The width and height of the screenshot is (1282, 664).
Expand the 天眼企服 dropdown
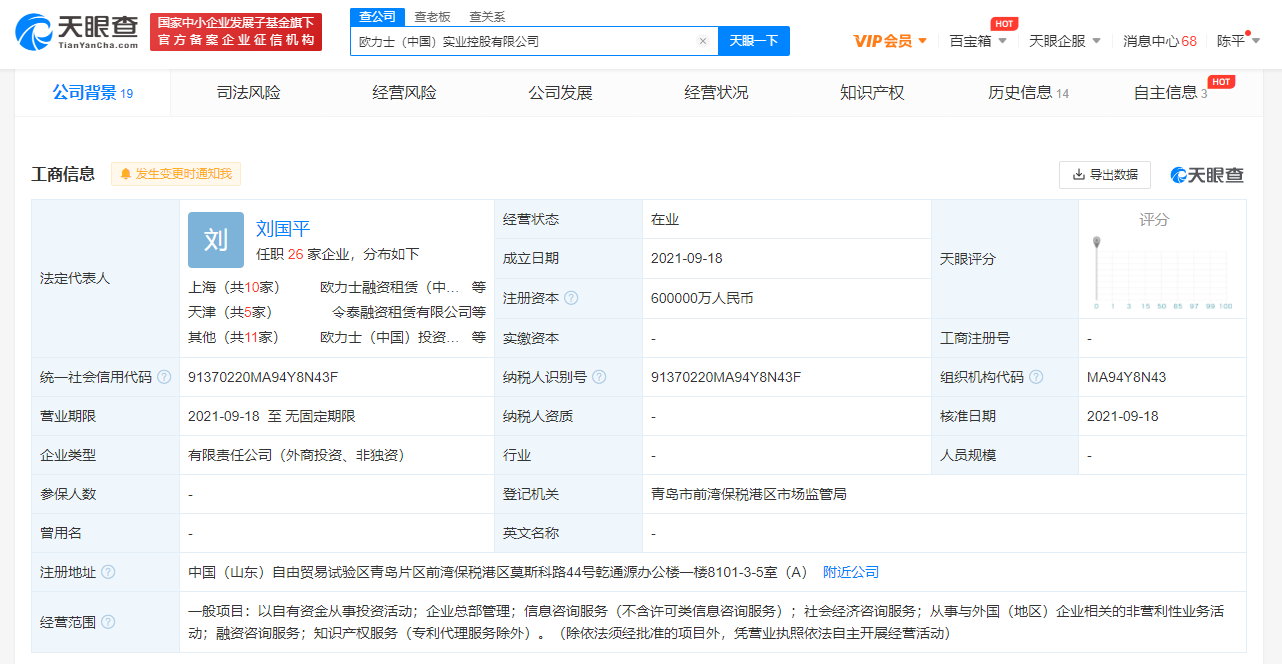pyautogui.click(x=1065, y=41)
